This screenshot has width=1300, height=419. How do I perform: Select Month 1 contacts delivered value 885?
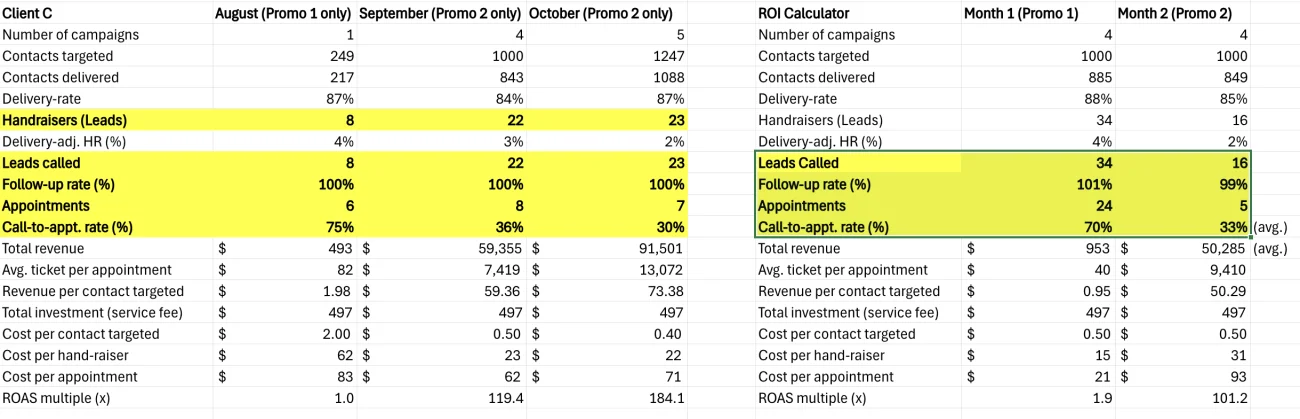[x=1097, y=77]
